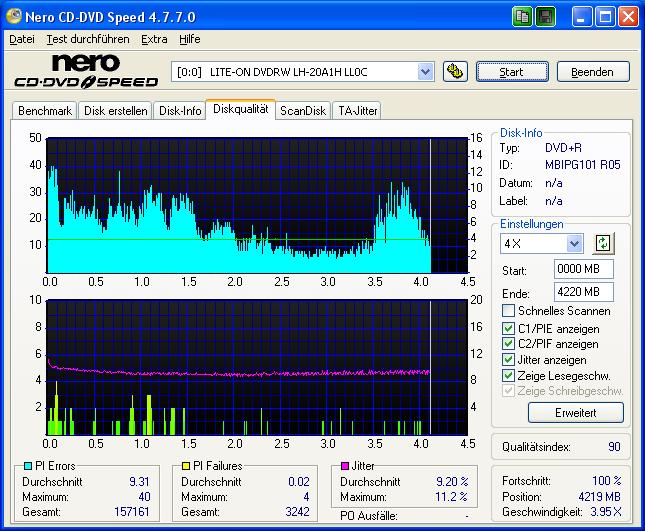
Task: Click the Position value 4219 MB
Action: pos(599,497)
